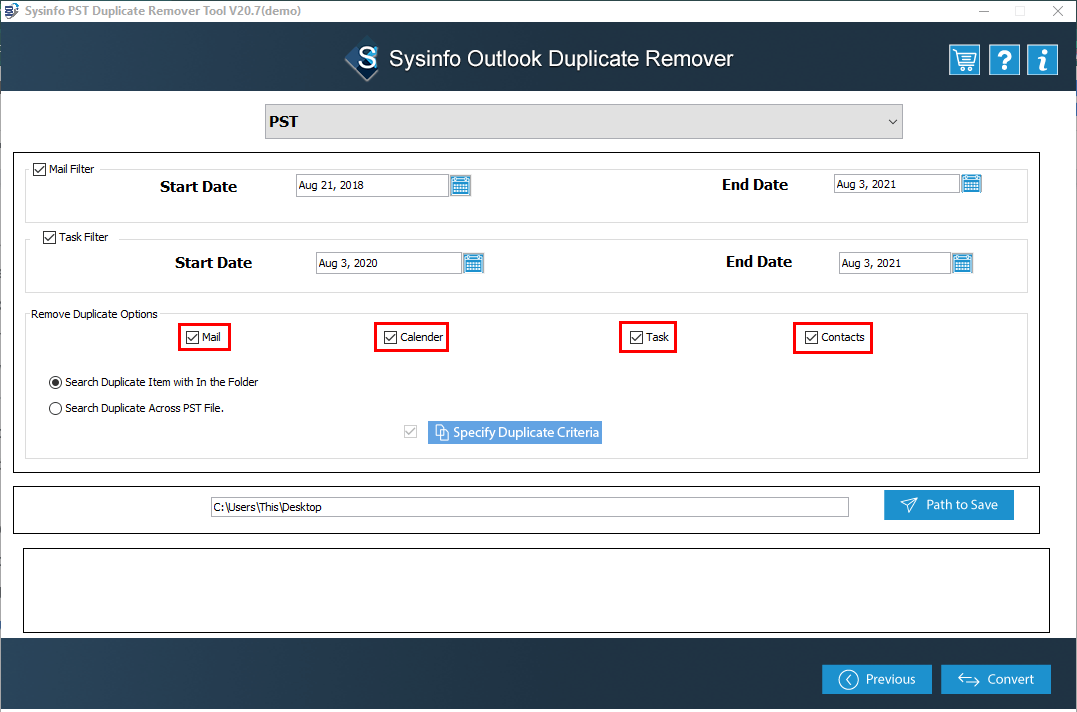The image size is (1077, 712).
Task: Disable the Calender duplicate option
Action: [x=391, y=338]
